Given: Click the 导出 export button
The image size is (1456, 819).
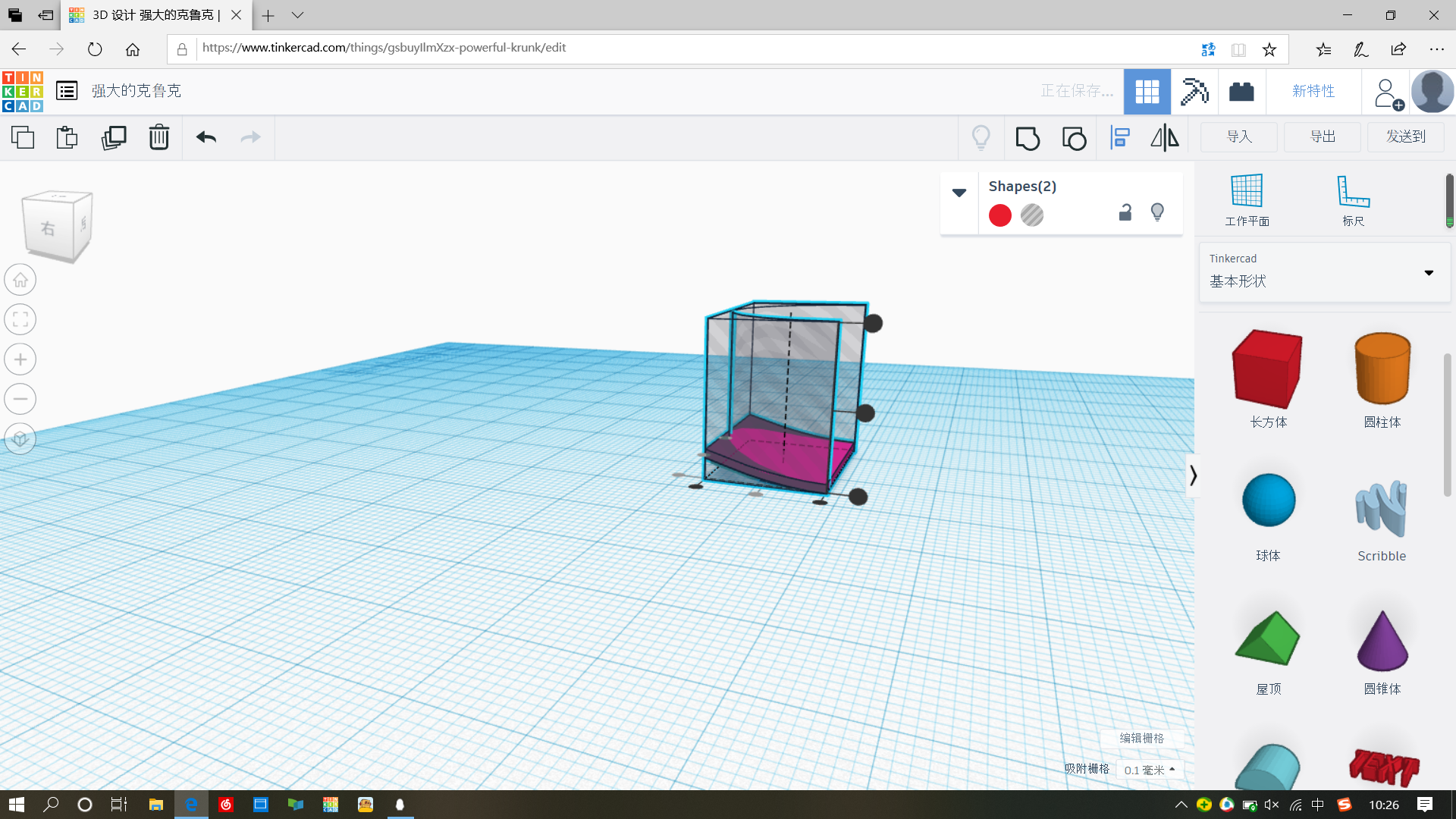Looking at the screenshot, I should click(1323, 137).
